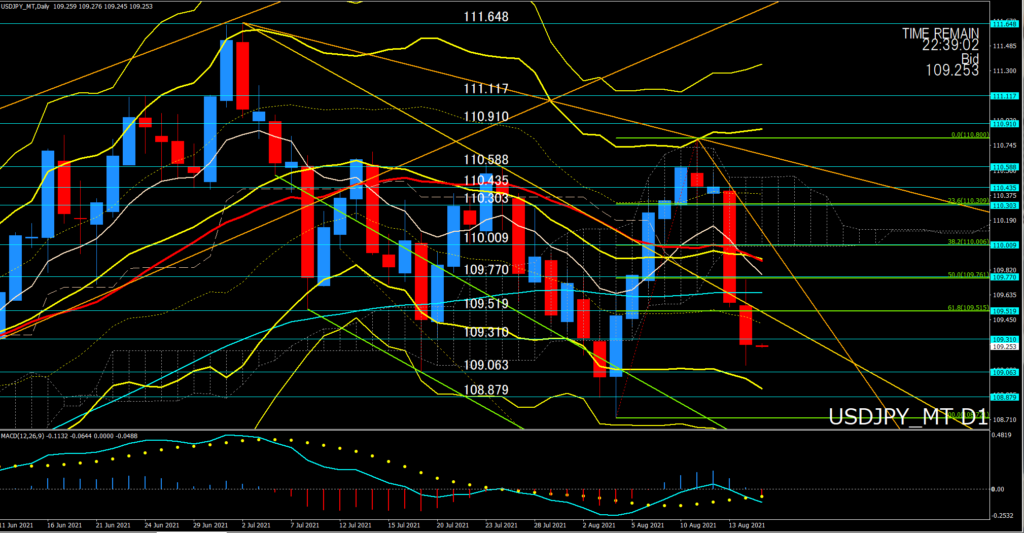Click the 2 Aug 2021 date label
The height and width of the screenshot is (533, 1024).
pyautogui.click(x=599, y=525)
